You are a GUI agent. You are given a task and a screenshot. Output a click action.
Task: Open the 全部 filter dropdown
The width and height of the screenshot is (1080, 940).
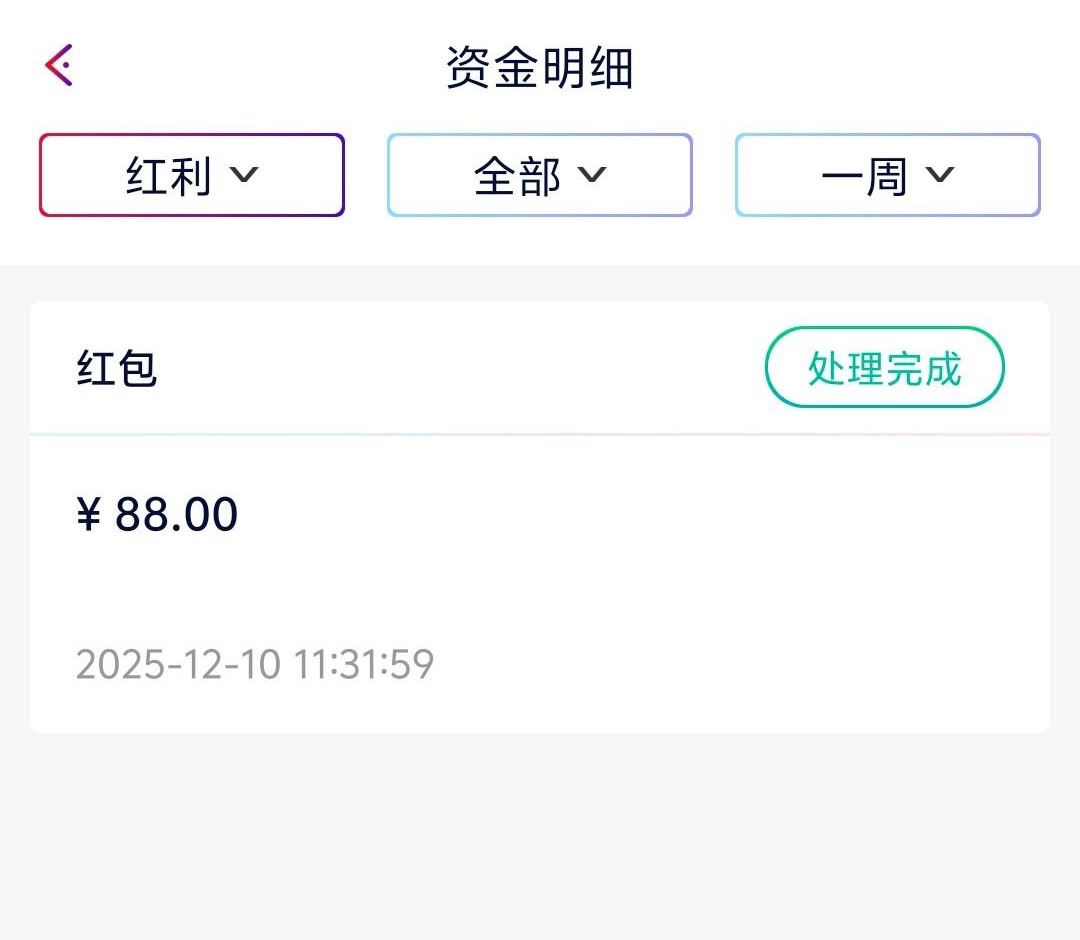tap(539, 175)
